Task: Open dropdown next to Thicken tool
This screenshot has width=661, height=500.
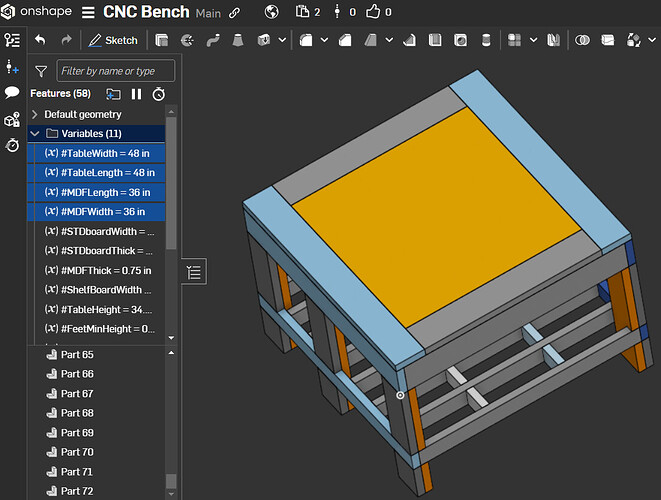Action: (282, 40)
